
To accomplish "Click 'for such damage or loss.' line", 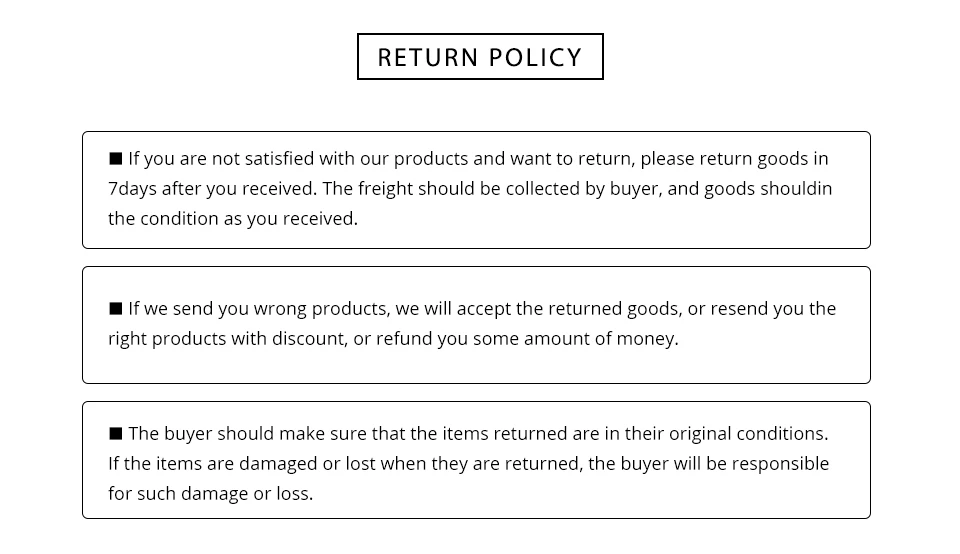I will pyautogui.click(x=211, y=493).
